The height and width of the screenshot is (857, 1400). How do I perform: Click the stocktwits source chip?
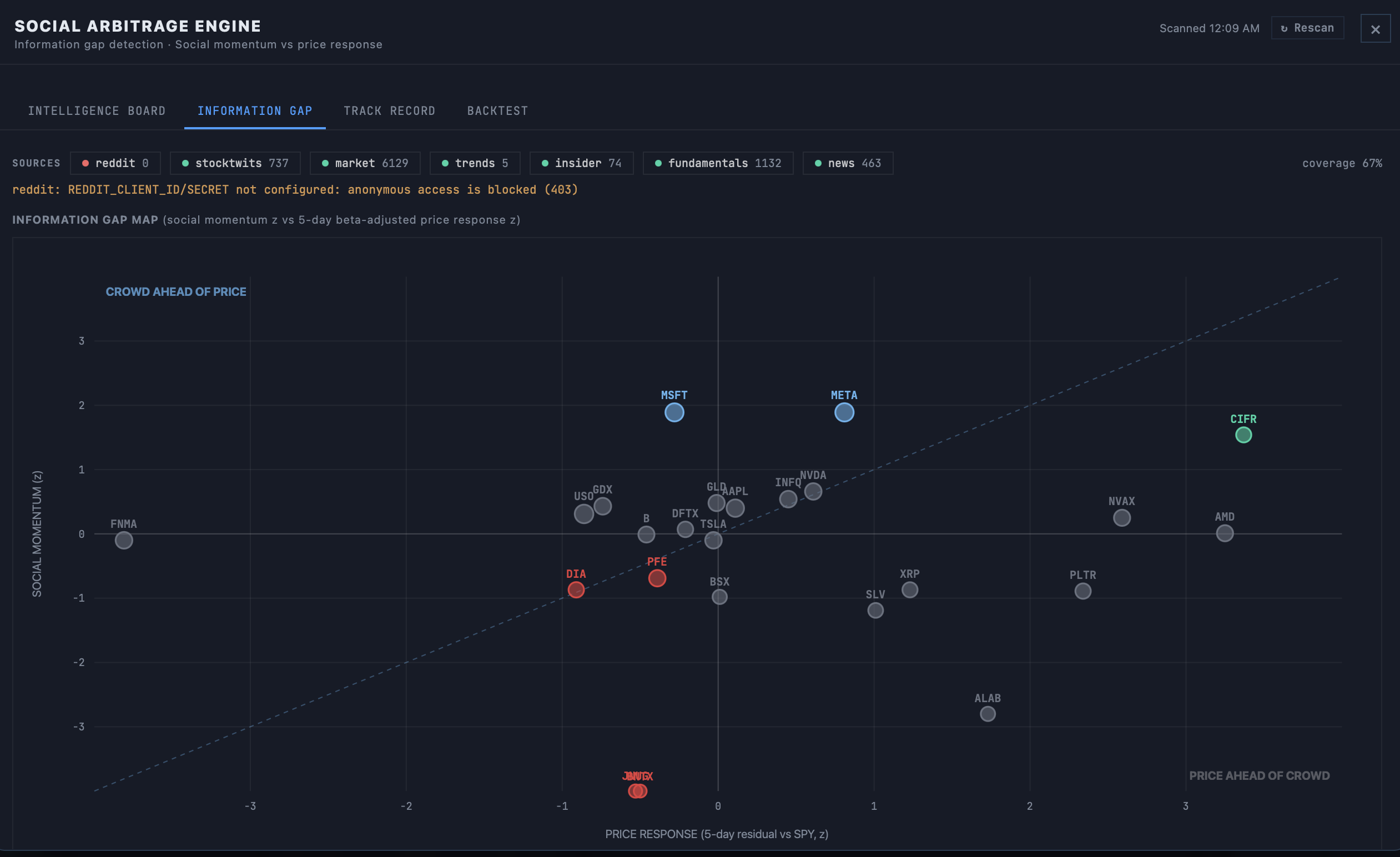pyautogui.click(x=235, y=163)
